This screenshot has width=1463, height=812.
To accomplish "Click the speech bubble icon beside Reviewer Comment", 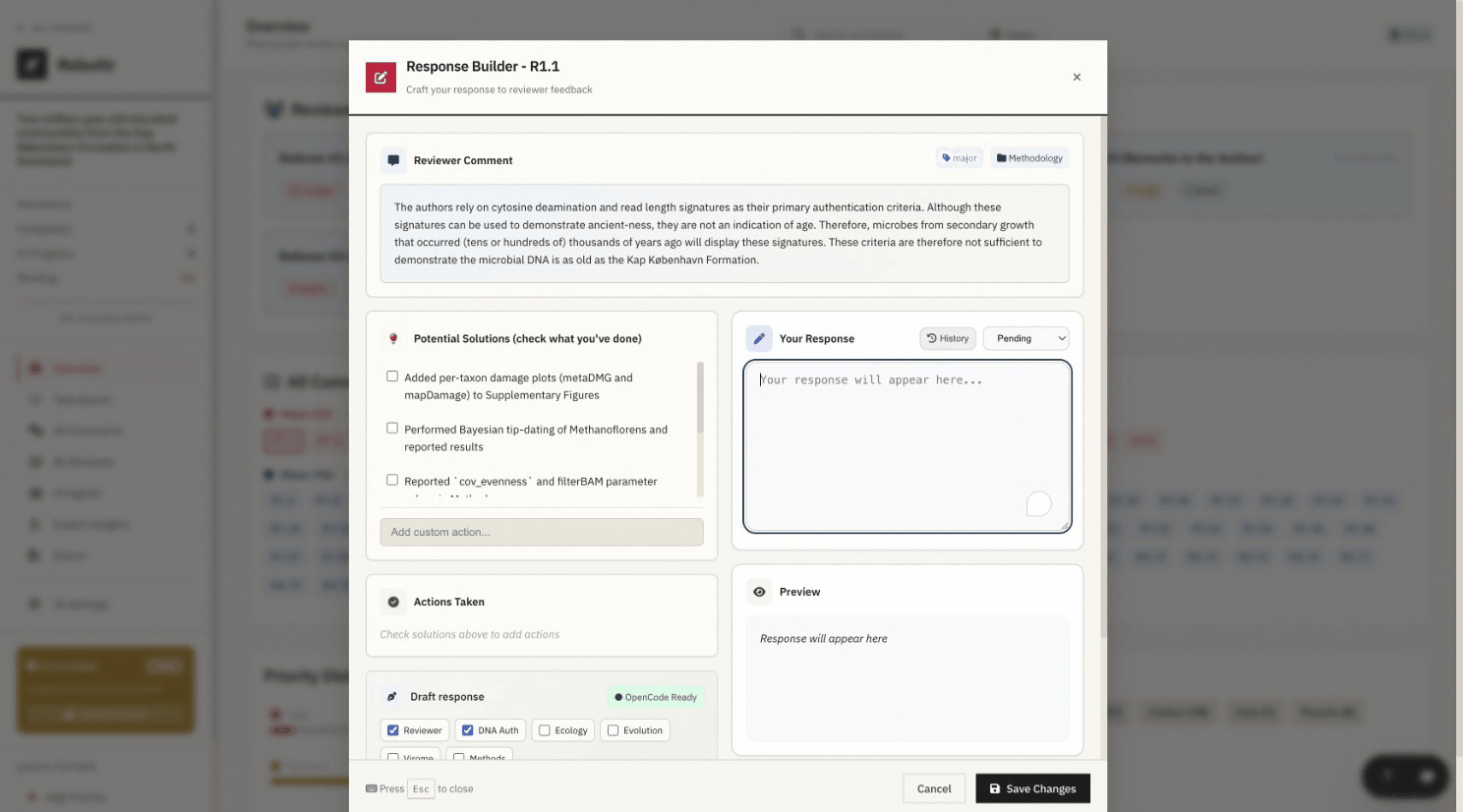I will (393, 160).
